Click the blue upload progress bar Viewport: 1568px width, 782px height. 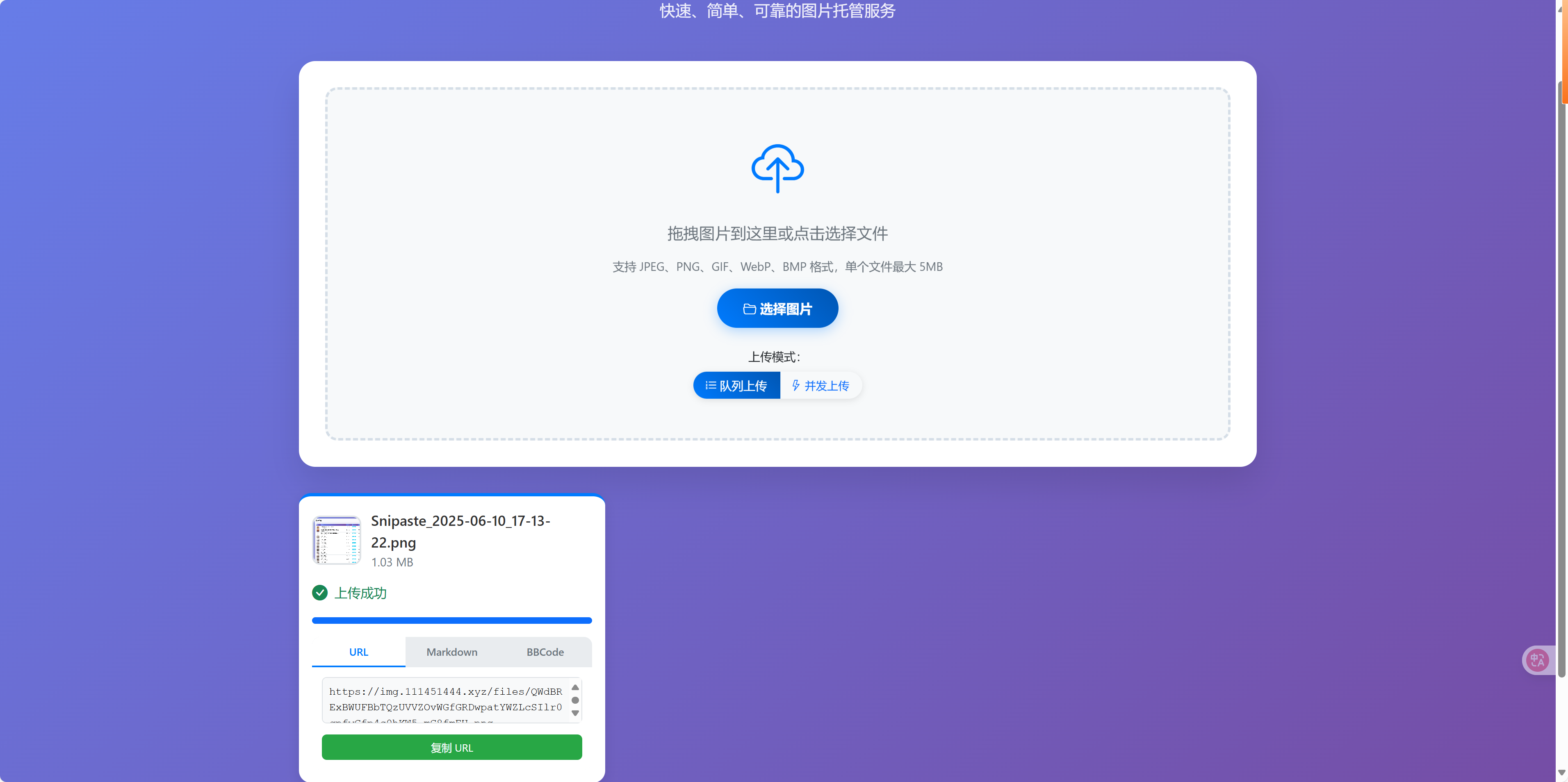[x=451, y=620]
